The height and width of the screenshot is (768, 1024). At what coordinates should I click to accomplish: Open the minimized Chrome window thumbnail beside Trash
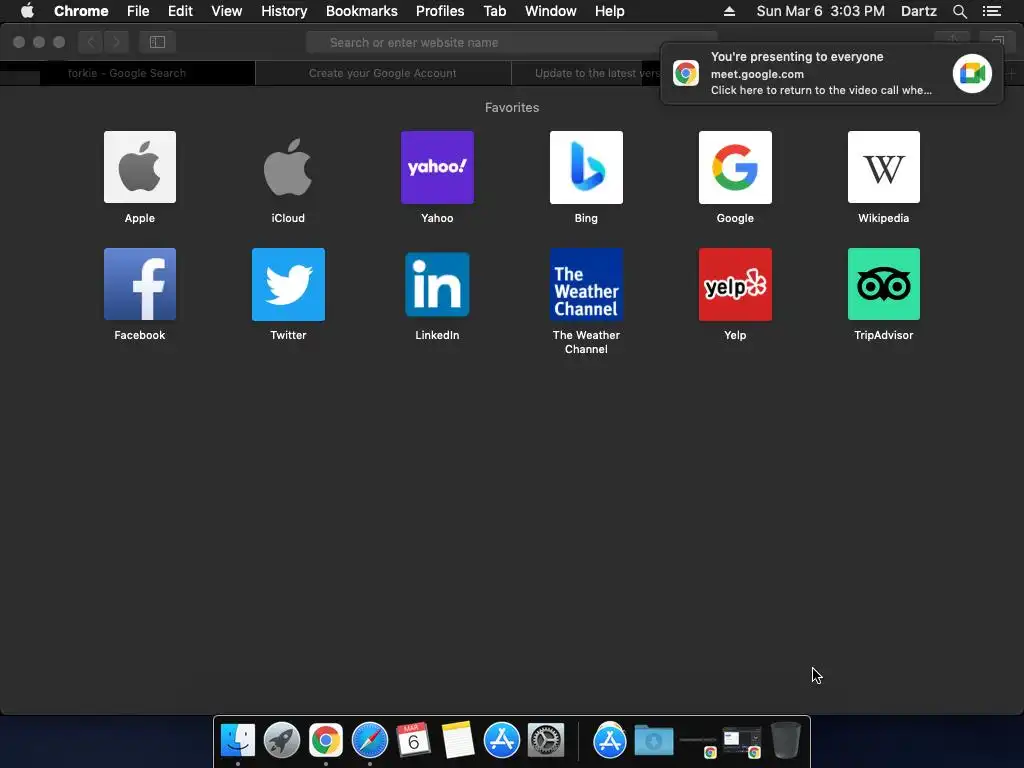tap(742, 741)
